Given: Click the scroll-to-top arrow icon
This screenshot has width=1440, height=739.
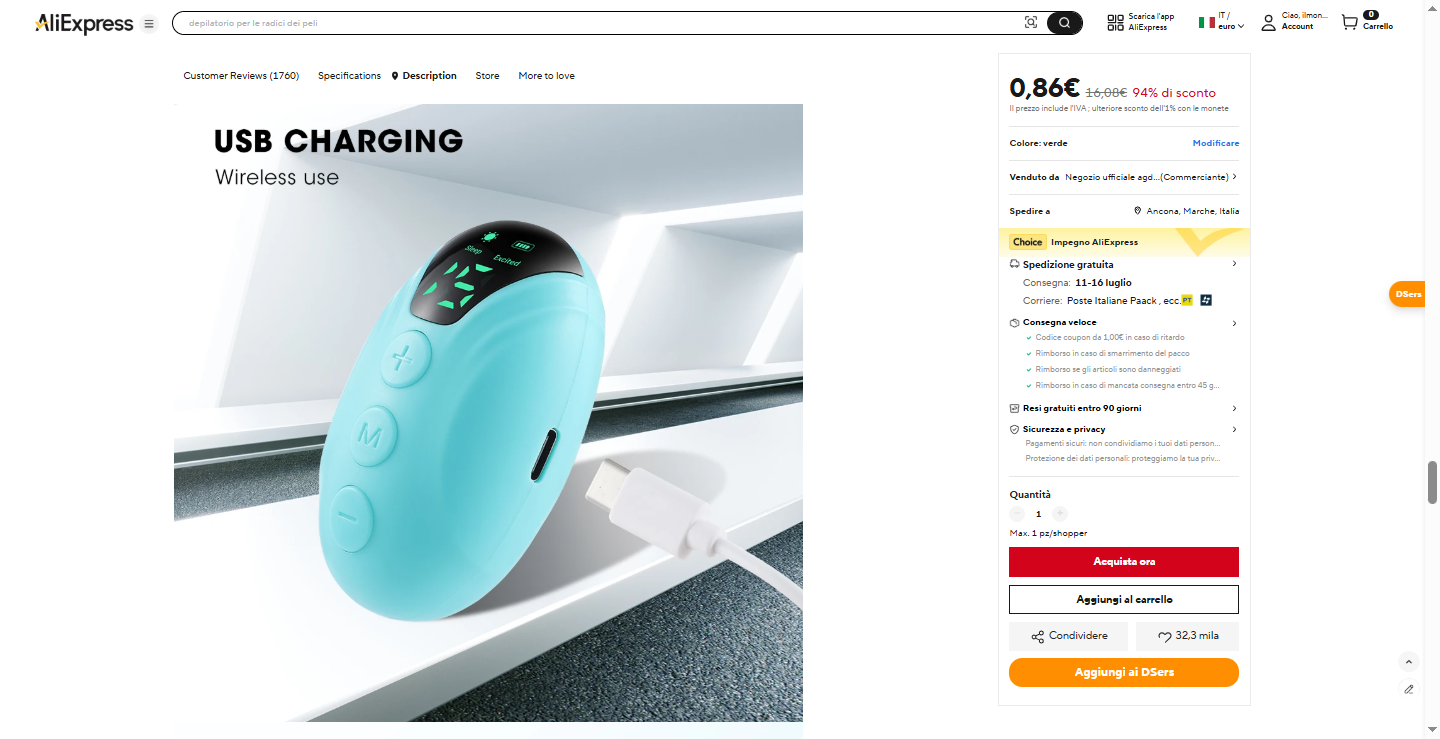Looking at the screenshot, I should click(x=1409, y=662).
